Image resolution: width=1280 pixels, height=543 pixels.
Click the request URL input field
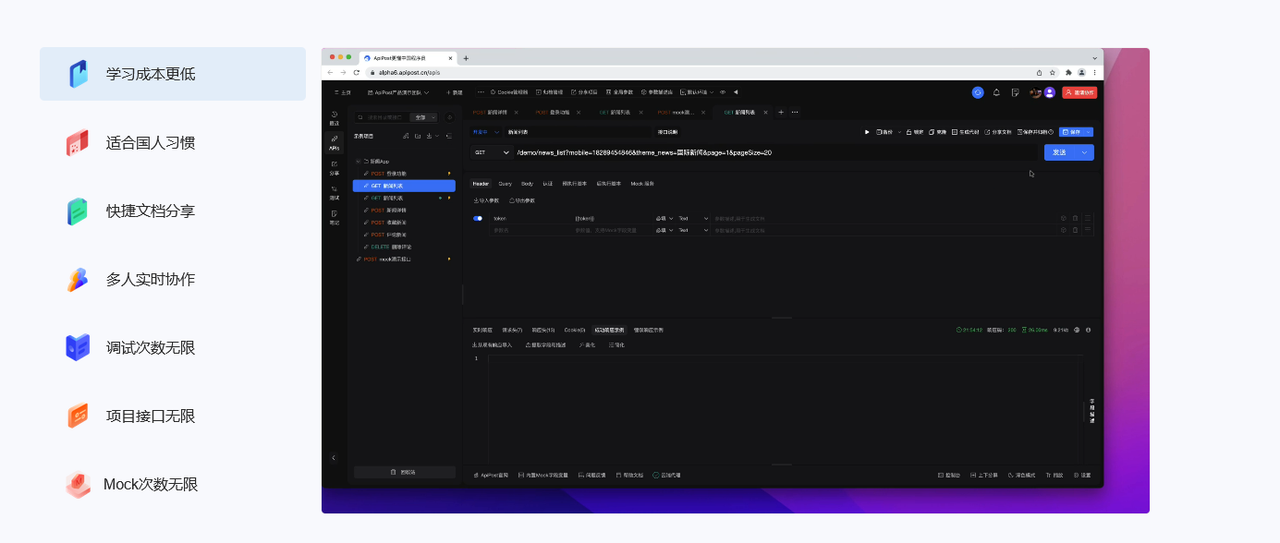click(775, 152)
